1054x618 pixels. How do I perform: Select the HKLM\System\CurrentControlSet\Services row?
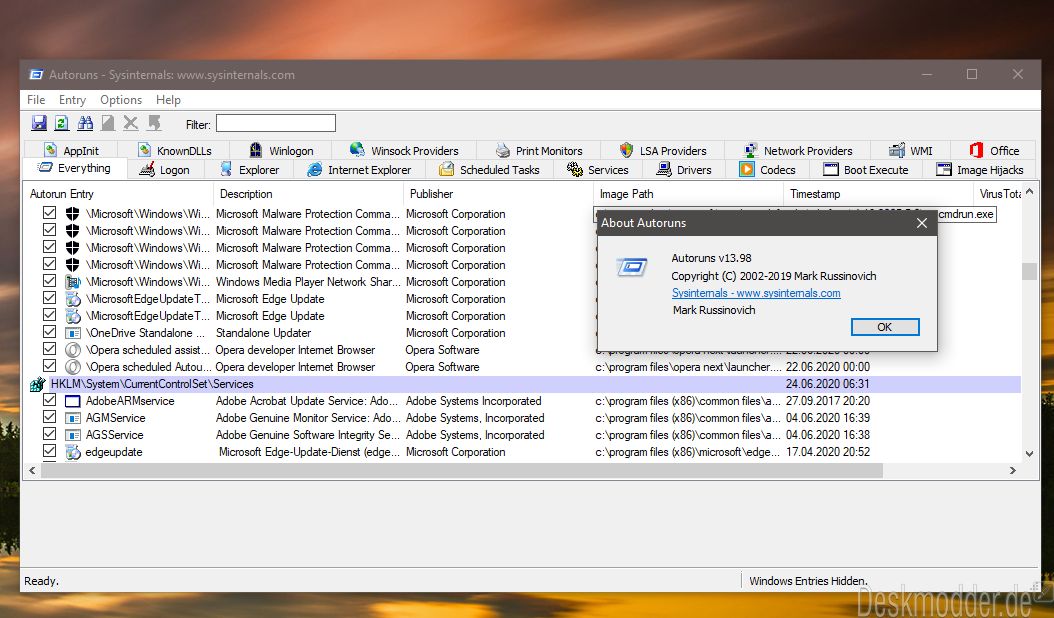(523, 384)
